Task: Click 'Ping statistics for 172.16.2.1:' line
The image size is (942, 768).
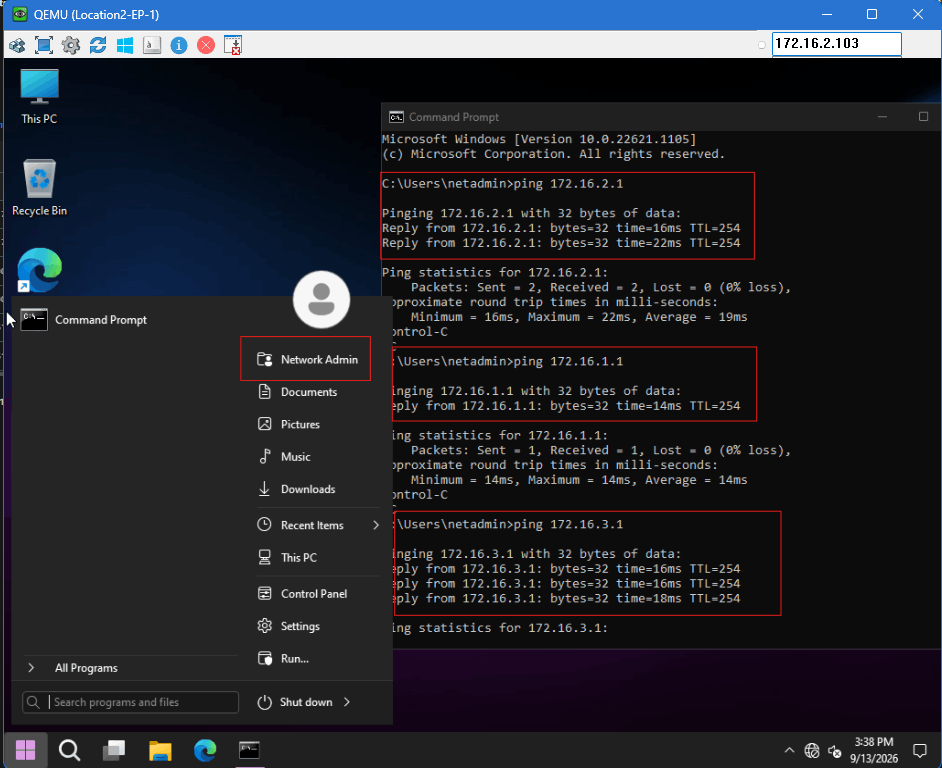Action: click(495, 273)
